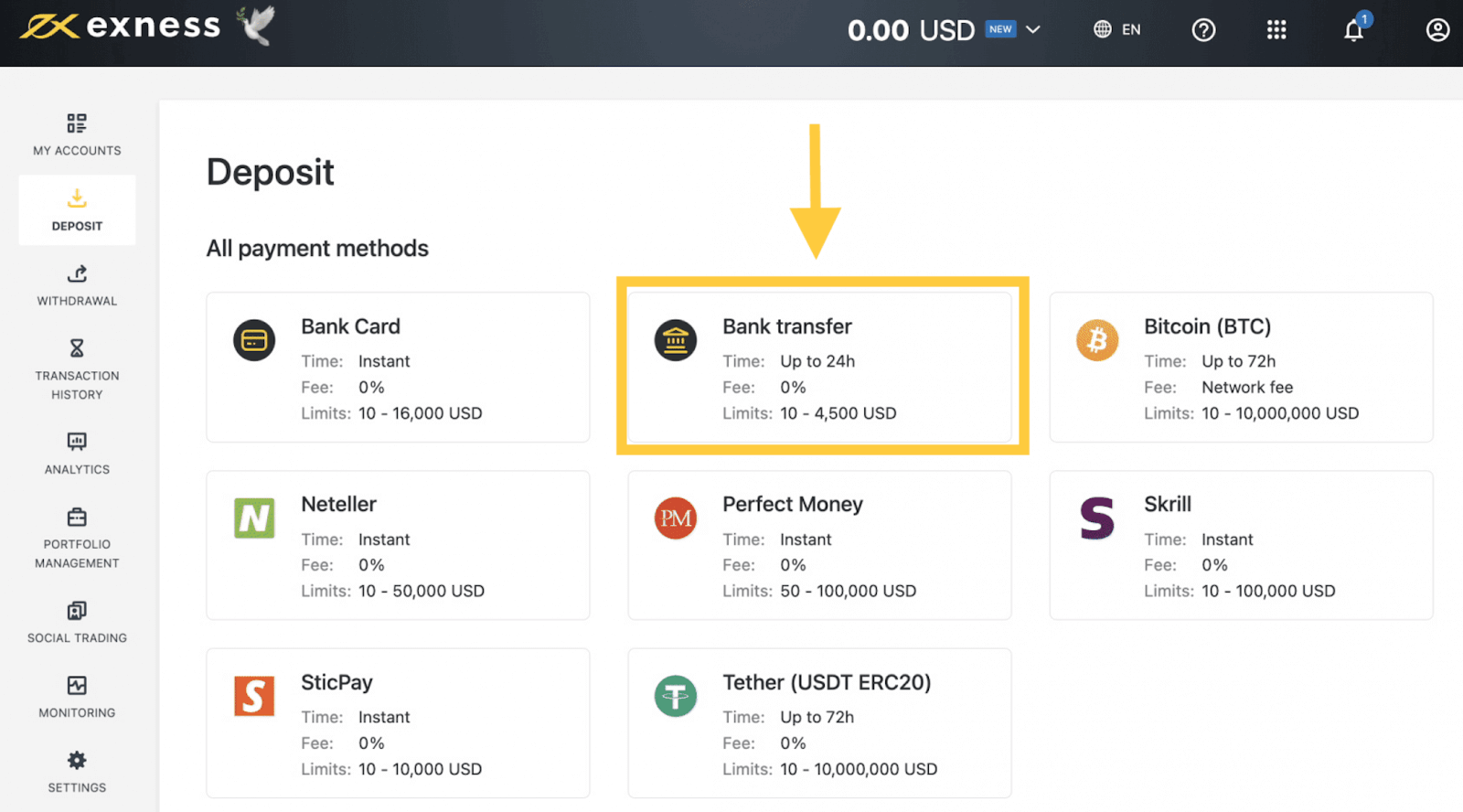Click the globe language icon

click(x=1103, y=29)
